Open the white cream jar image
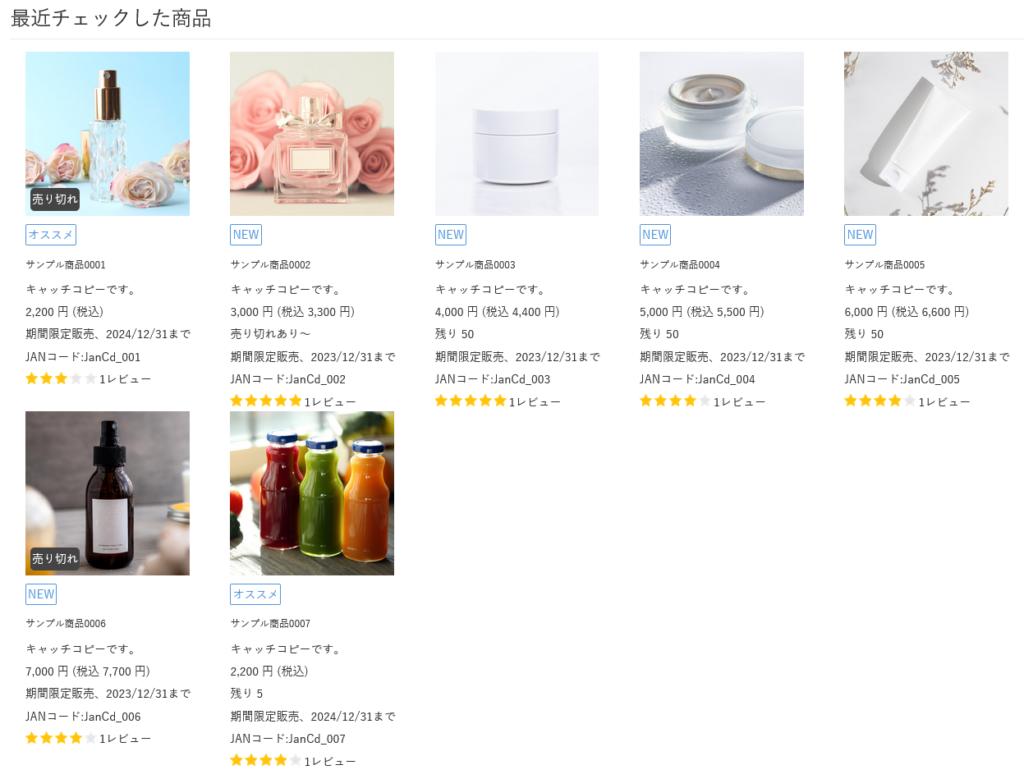1024x779 pixels. click(x=516, y=133)
